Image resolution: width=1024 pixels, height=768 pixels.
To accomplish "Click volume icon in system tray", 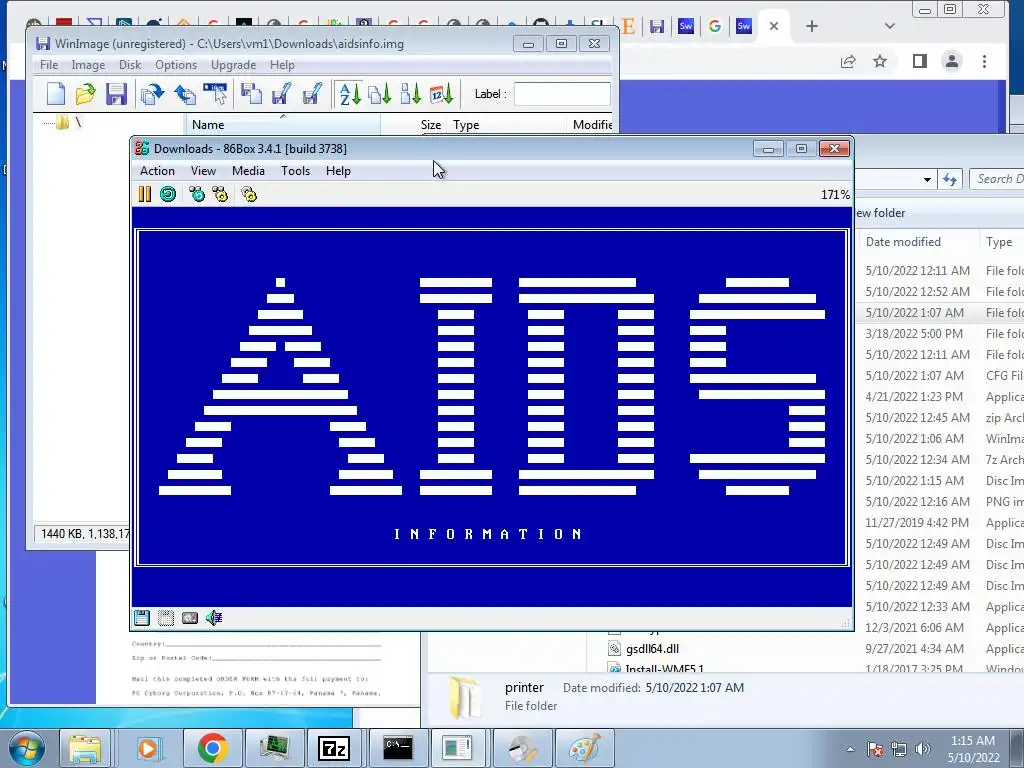I will coord(923,749).
